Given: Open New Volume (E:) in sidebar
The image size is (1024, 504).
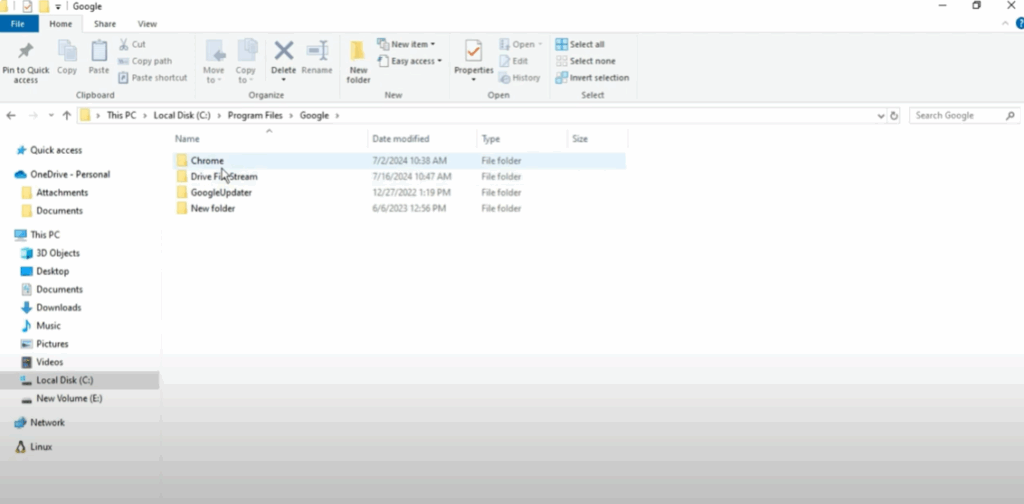Looking at the screenshot, I should (62, 399).
